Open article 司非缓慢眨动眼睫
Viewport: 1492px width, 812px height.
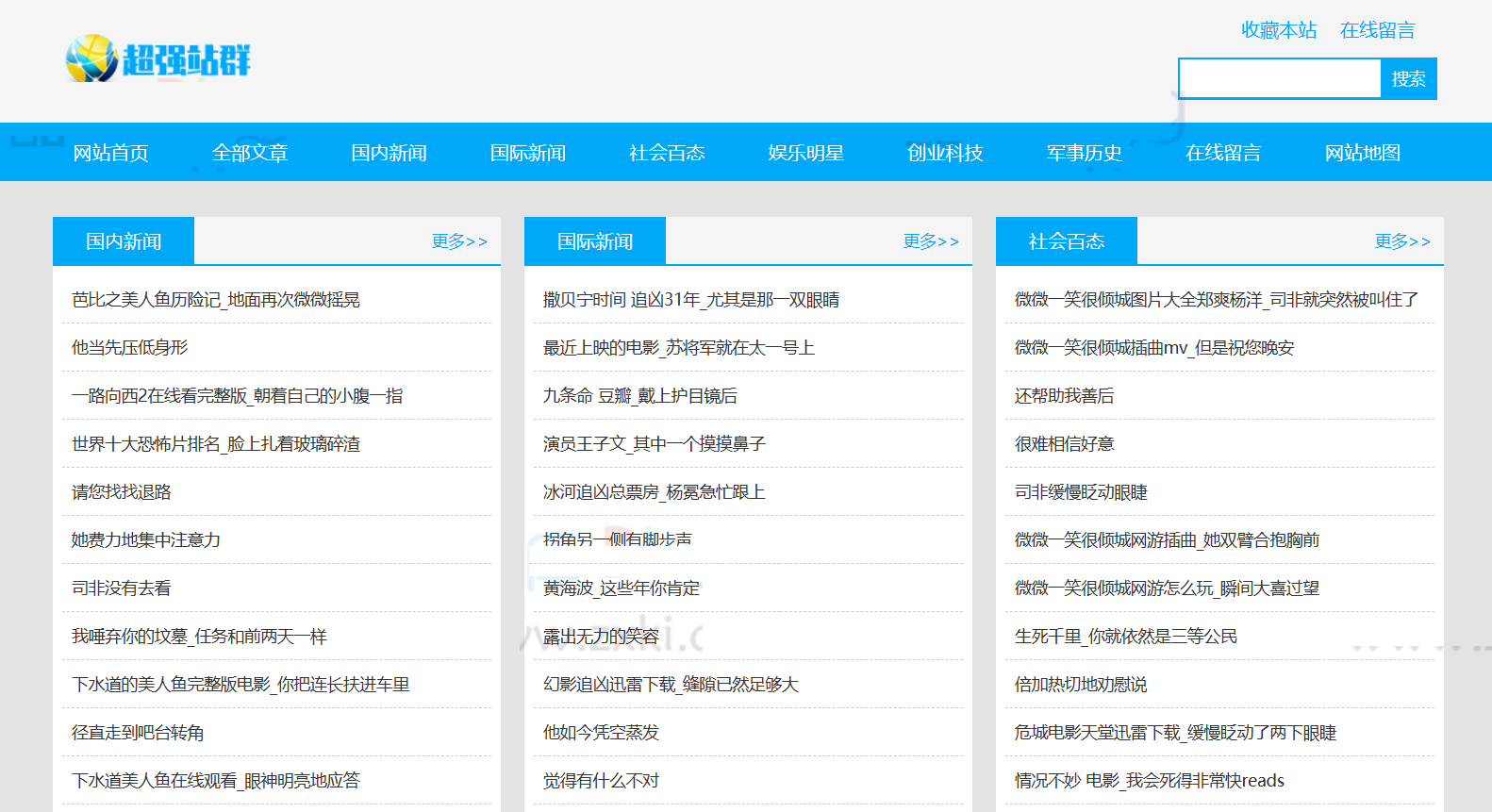[x=1082, y=492]
